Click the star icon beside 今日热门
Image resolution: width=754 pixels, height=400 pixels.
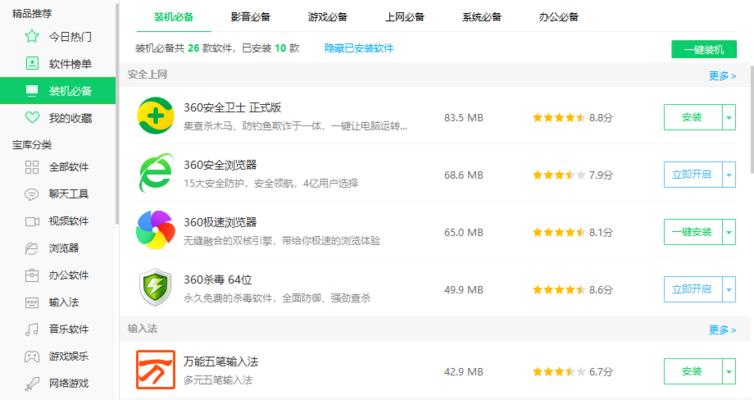32,36
